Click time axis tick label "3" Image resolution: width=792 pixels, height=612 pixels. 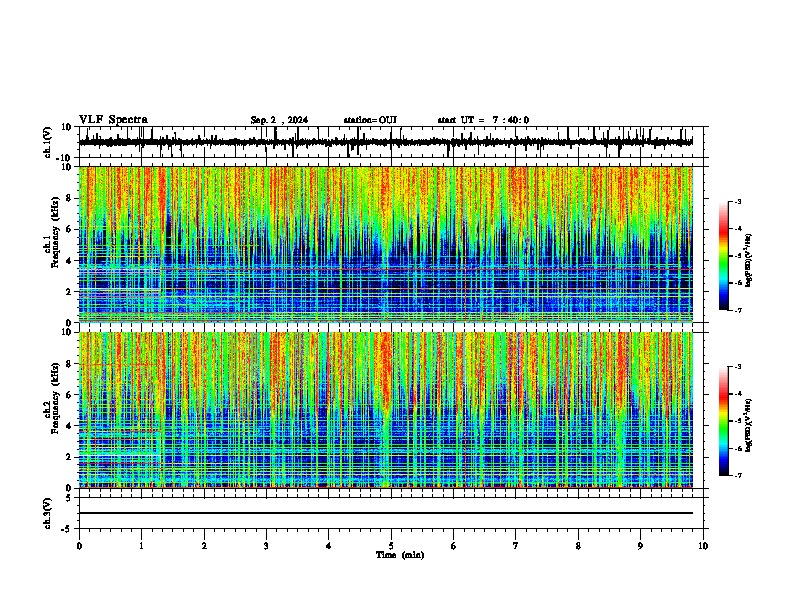[x=266, y=546]
